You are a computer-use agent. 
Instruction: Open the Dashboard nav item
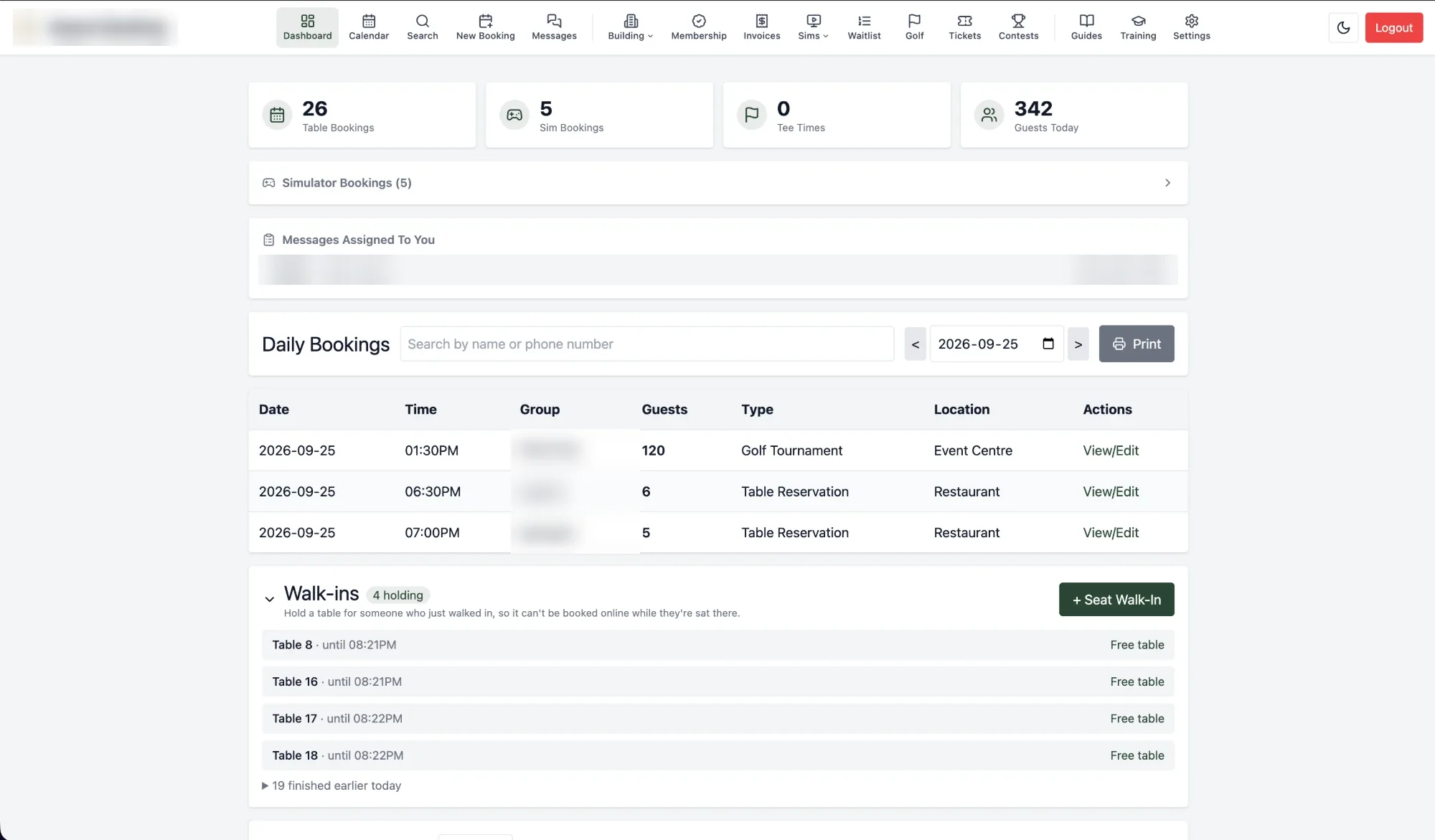tap(307, 28)
